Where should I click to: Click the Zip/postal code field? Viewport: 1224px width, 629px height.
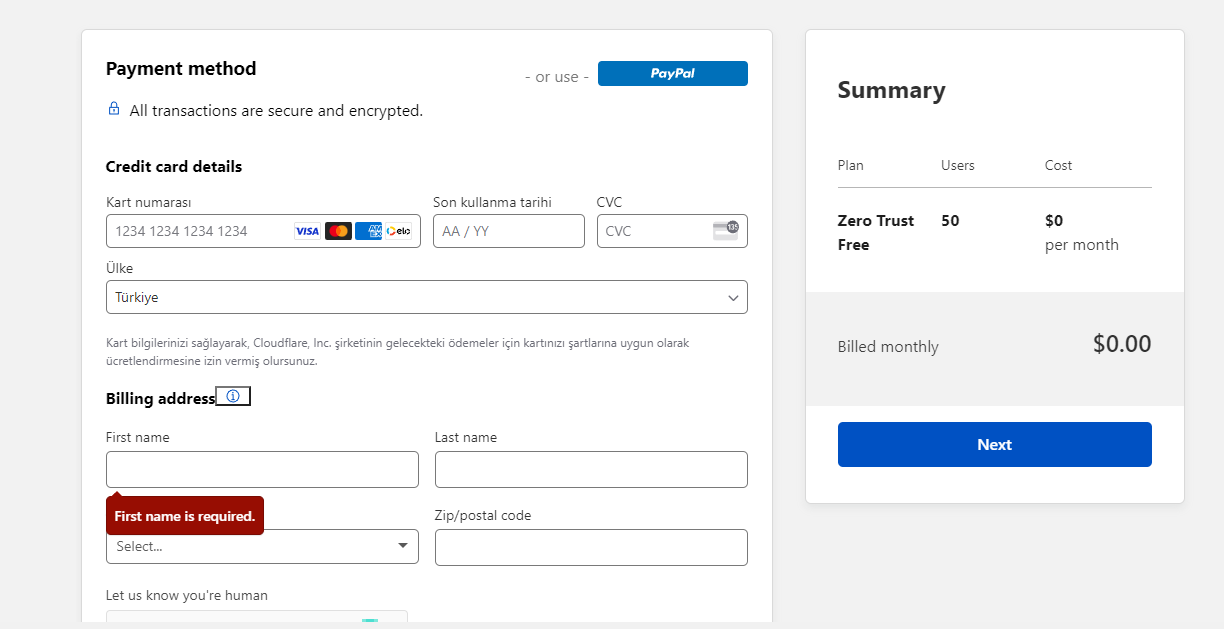[x=591, y=547]
